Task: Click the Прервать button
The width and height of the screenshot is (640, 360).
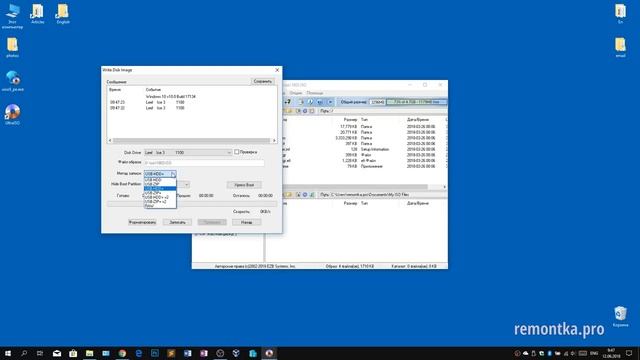Action: (x=212, y=222)
